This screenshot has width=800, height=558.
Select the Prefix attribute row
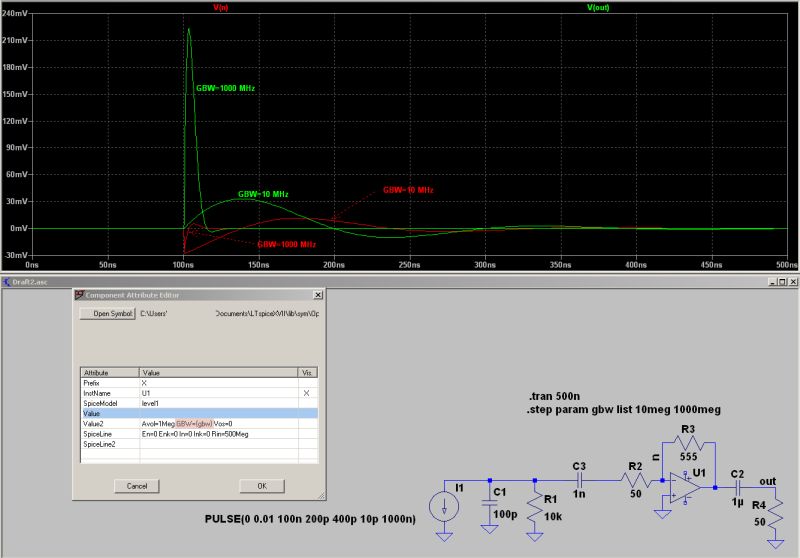[199, 383]
